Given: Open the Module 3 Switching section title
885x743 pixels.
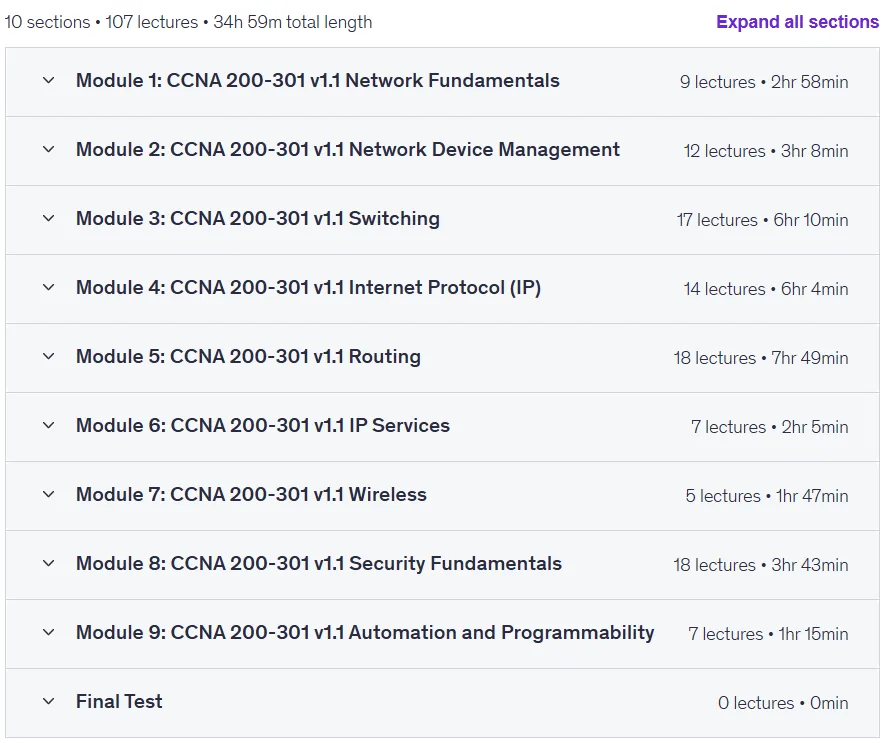Looking at the screenshot, I should tap(258, 218).
